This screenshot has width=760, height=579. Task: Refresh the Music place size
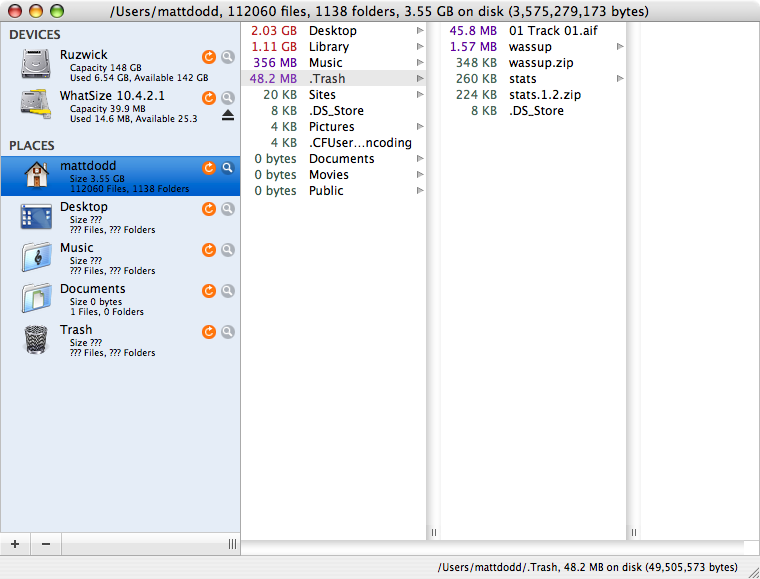coord(208,250)
